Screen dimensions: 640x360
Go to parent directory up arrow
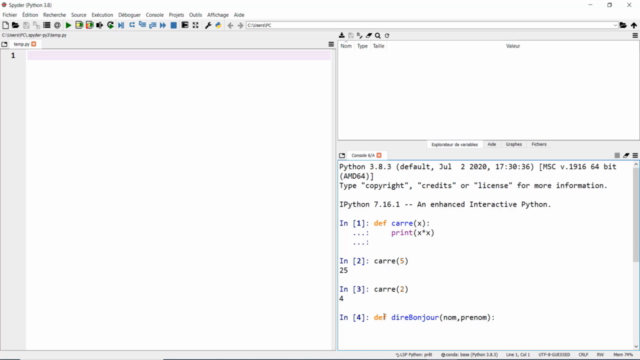(x=634, y=25)
